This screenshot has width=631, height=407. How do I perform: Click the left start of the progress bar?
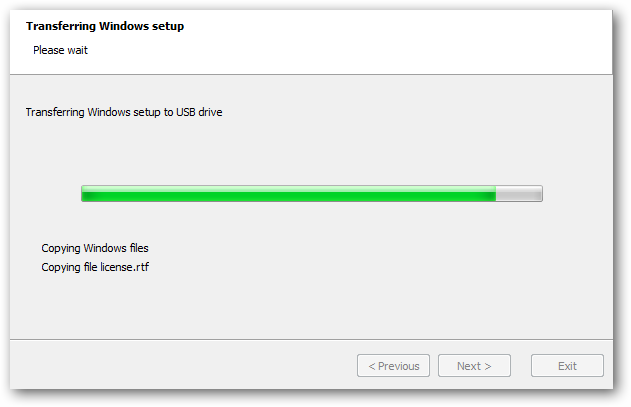coord(86,194)
